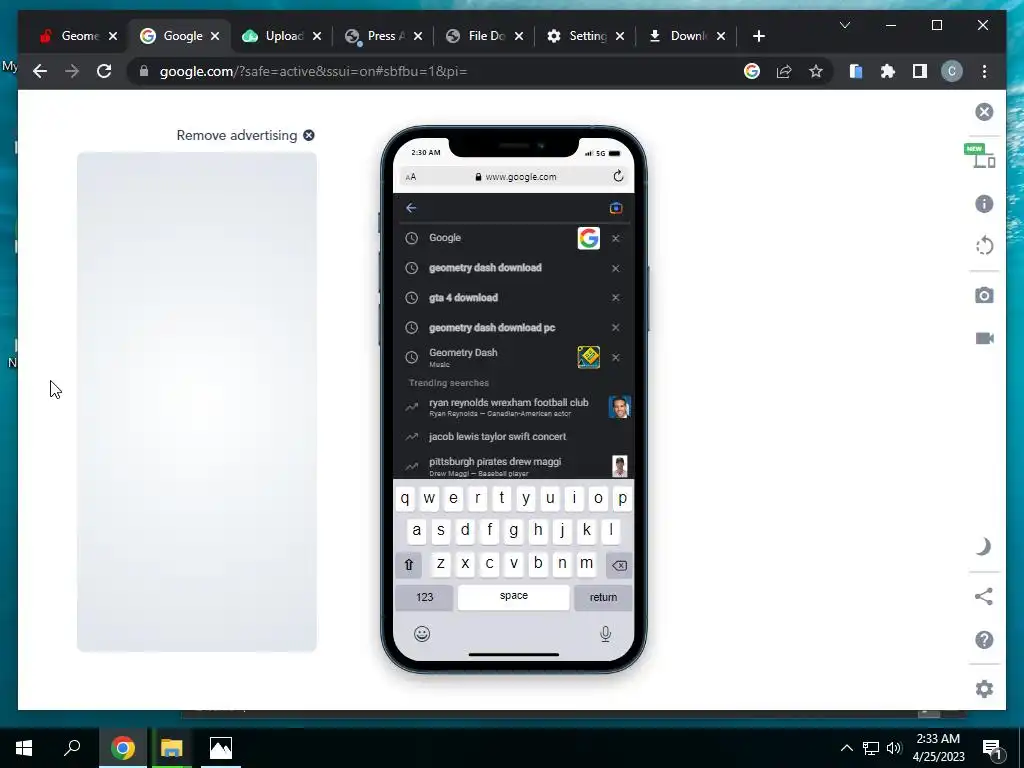
Task: Tap the shift key on phone keyboard
Action: tap(409, 565)
